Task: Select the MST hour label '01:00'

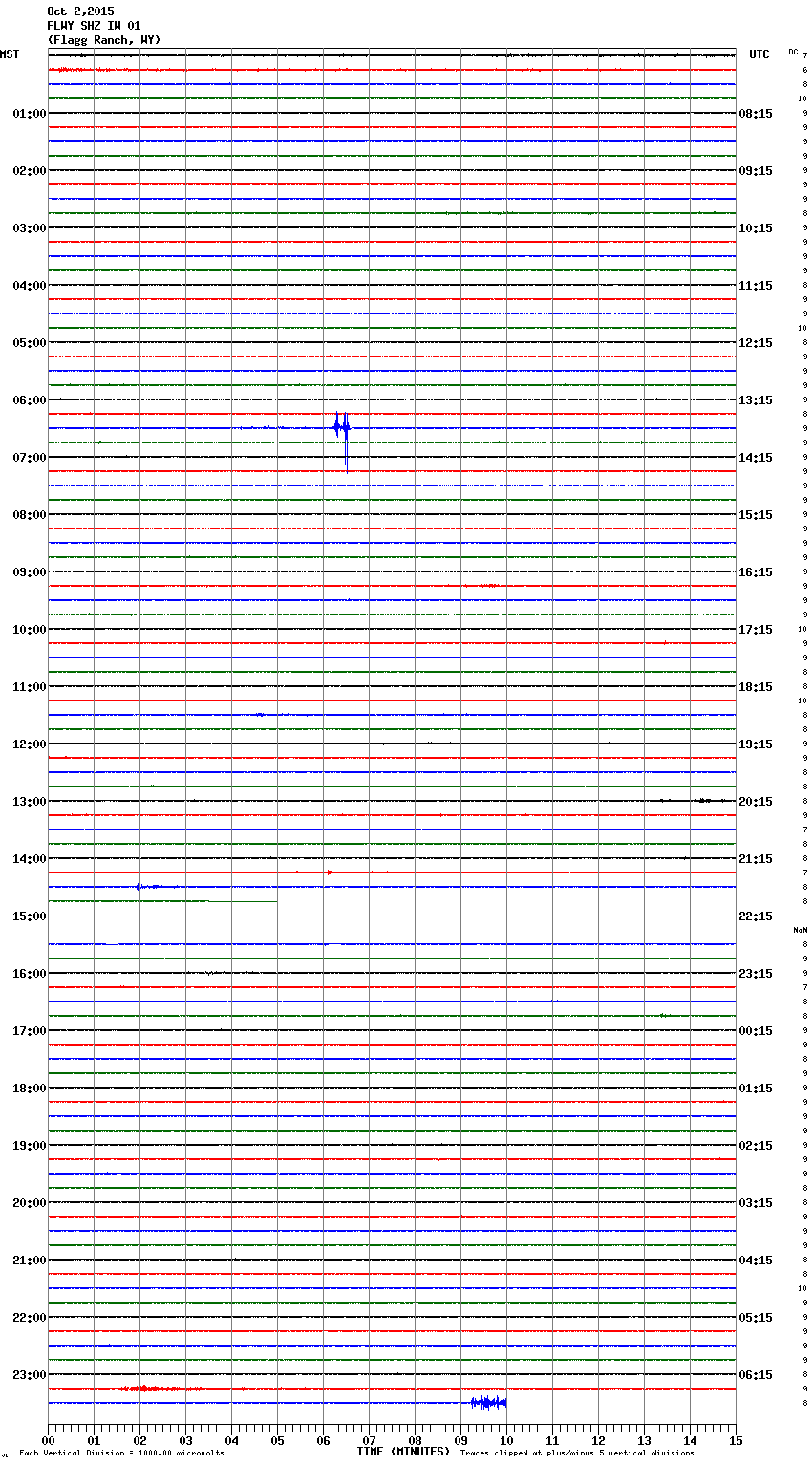Action: (x=30, y=114)
